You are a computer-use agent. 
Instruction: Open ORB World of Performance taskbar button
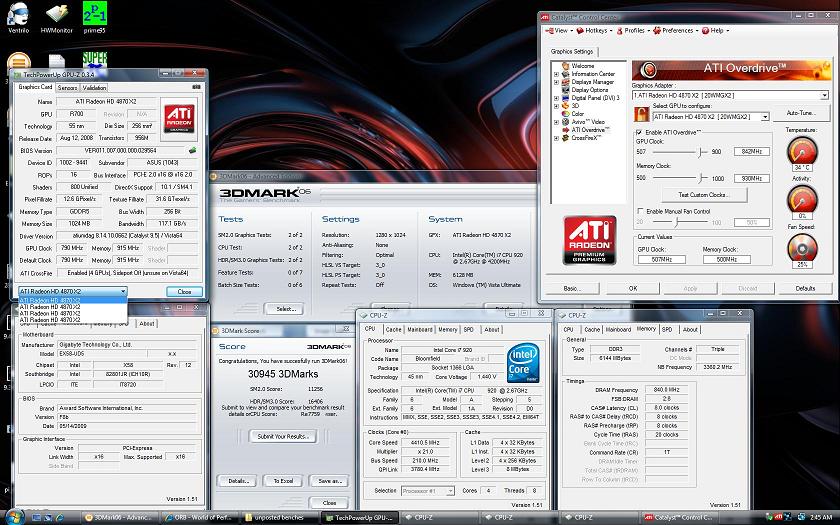pos(200,518)
